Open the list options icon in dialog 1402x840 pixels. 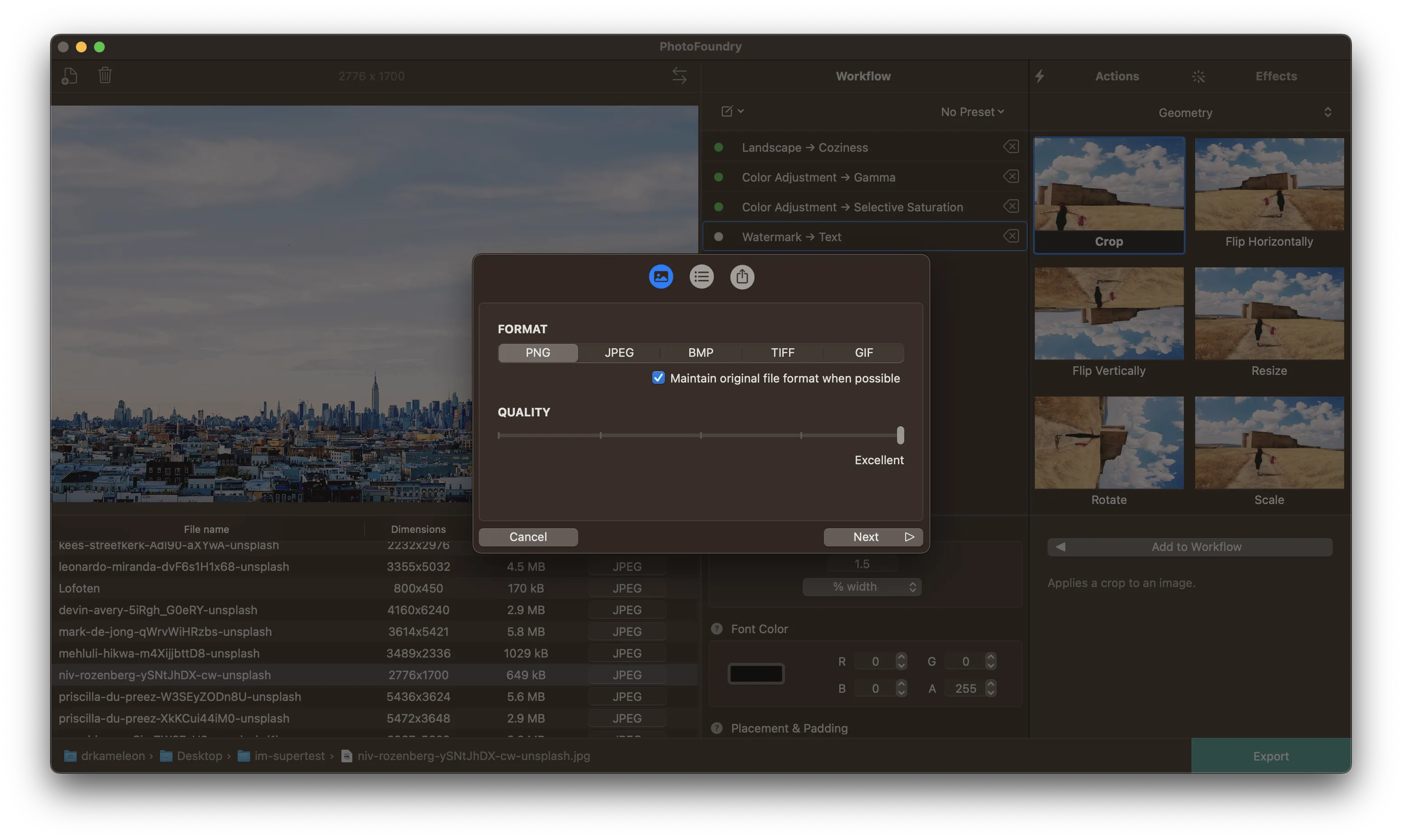point(701,277)
